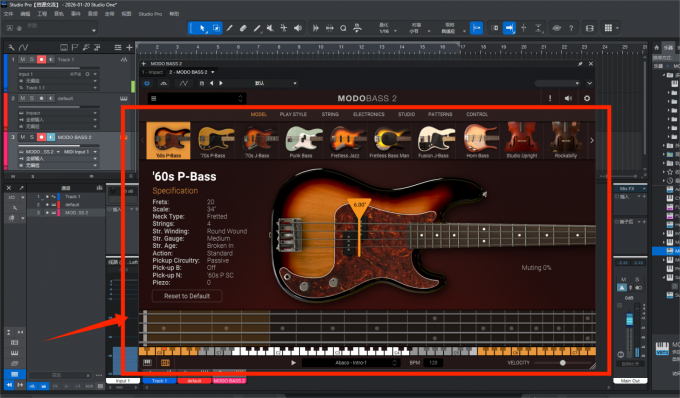Play the Abaco - Intro 1 pattern
The width and height of the screenshot is (680, 398).
pos(293,363)
